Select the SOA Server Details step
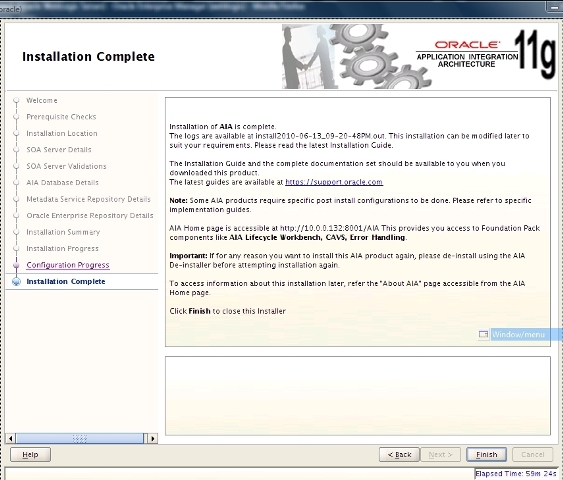This screenshot has width=563, height=480. point(59,150)
